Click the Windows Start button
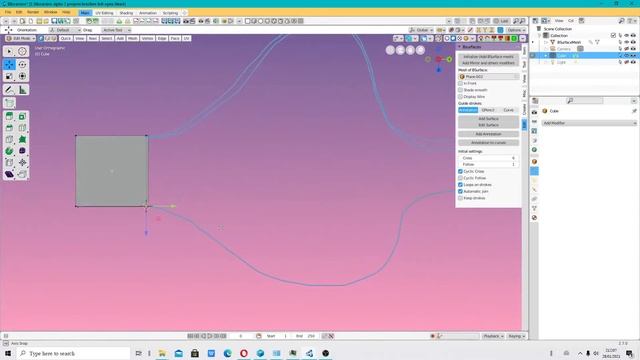 8,353
